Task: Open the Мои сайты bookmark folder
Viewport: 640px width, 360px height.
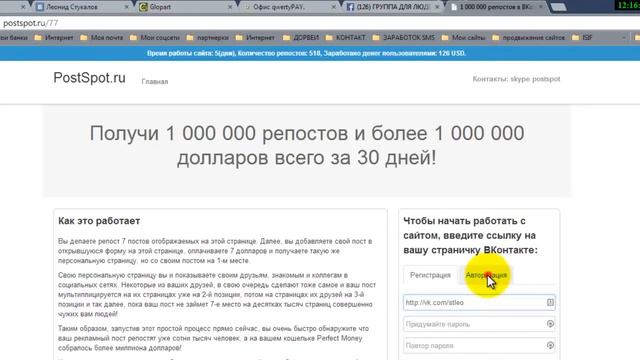Action: 463,38
